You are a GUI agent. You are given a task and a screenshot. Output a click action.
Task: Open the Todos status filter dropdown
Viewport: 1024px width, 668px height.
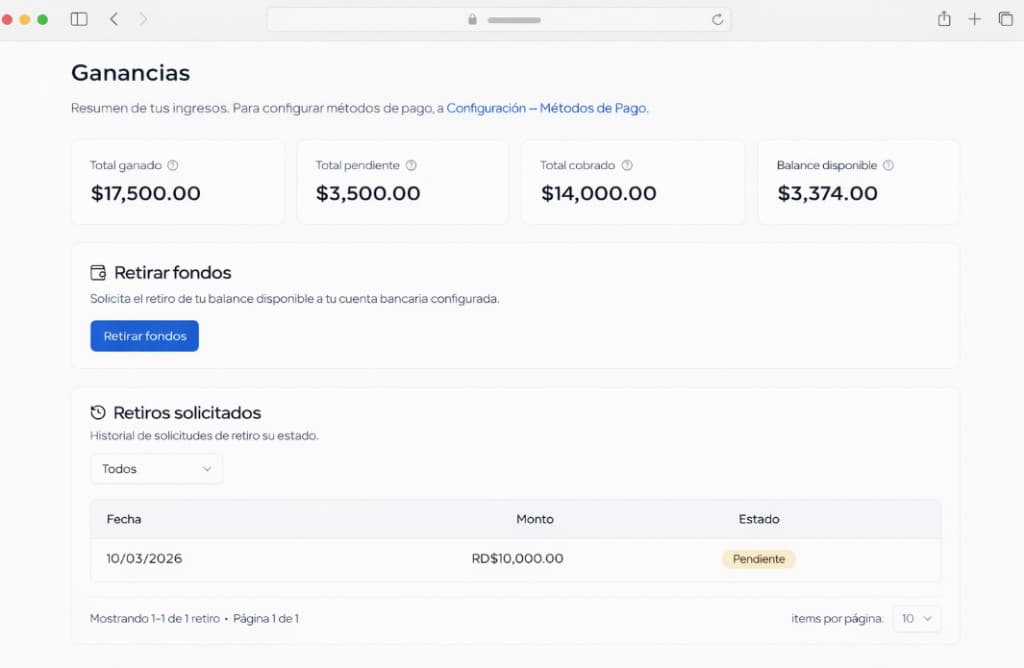156,468
